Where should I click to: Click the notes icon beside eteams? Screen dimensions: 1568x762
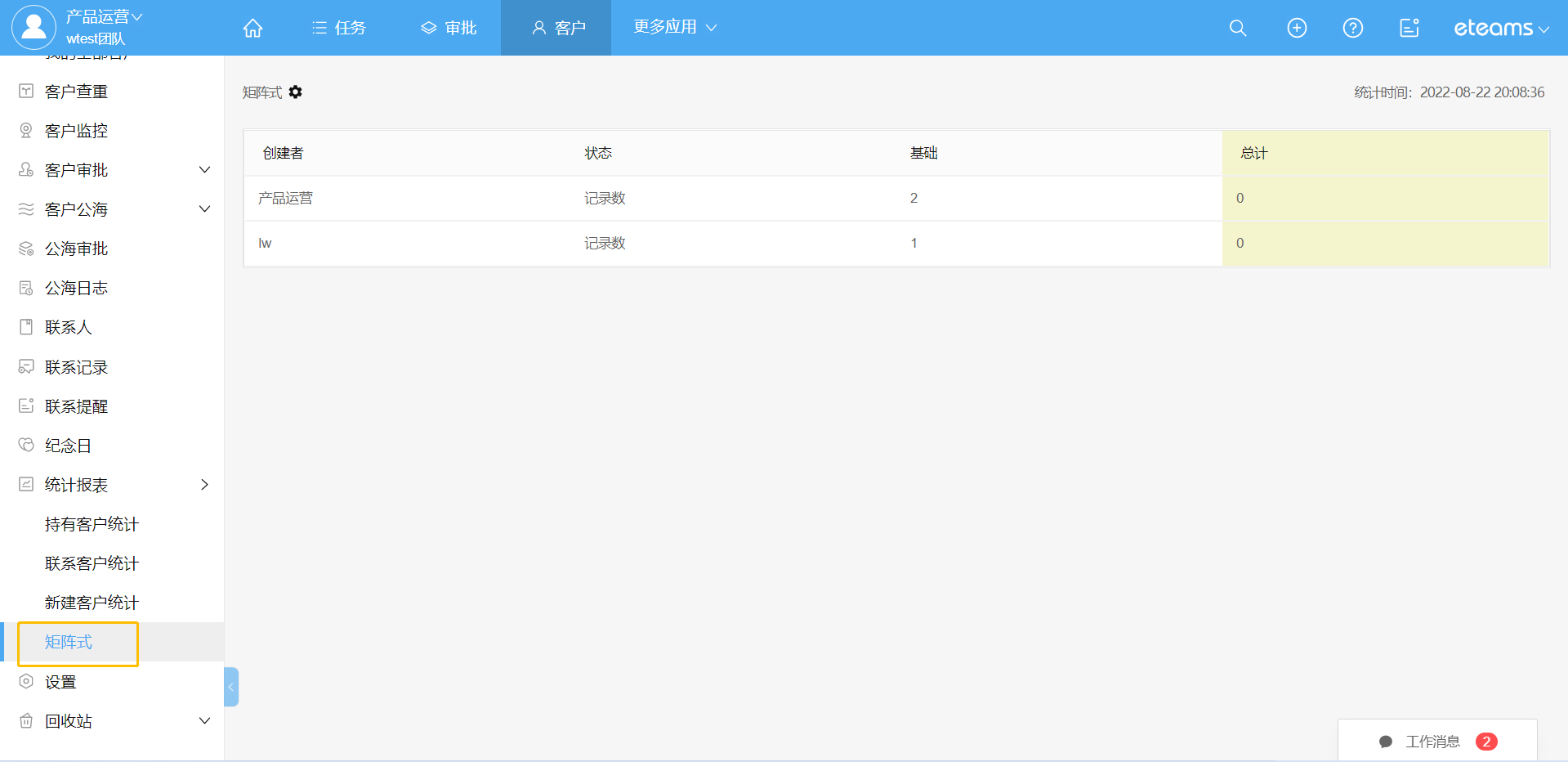click(x=1409, y=28)
